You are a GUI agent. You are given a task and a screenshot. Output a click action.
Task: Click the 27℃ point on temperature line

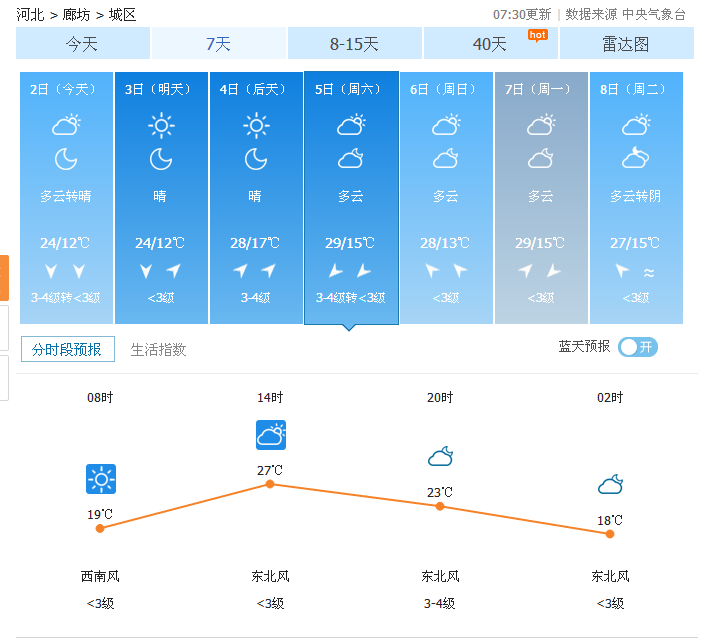pyautogui.click(x=270, y=484)
